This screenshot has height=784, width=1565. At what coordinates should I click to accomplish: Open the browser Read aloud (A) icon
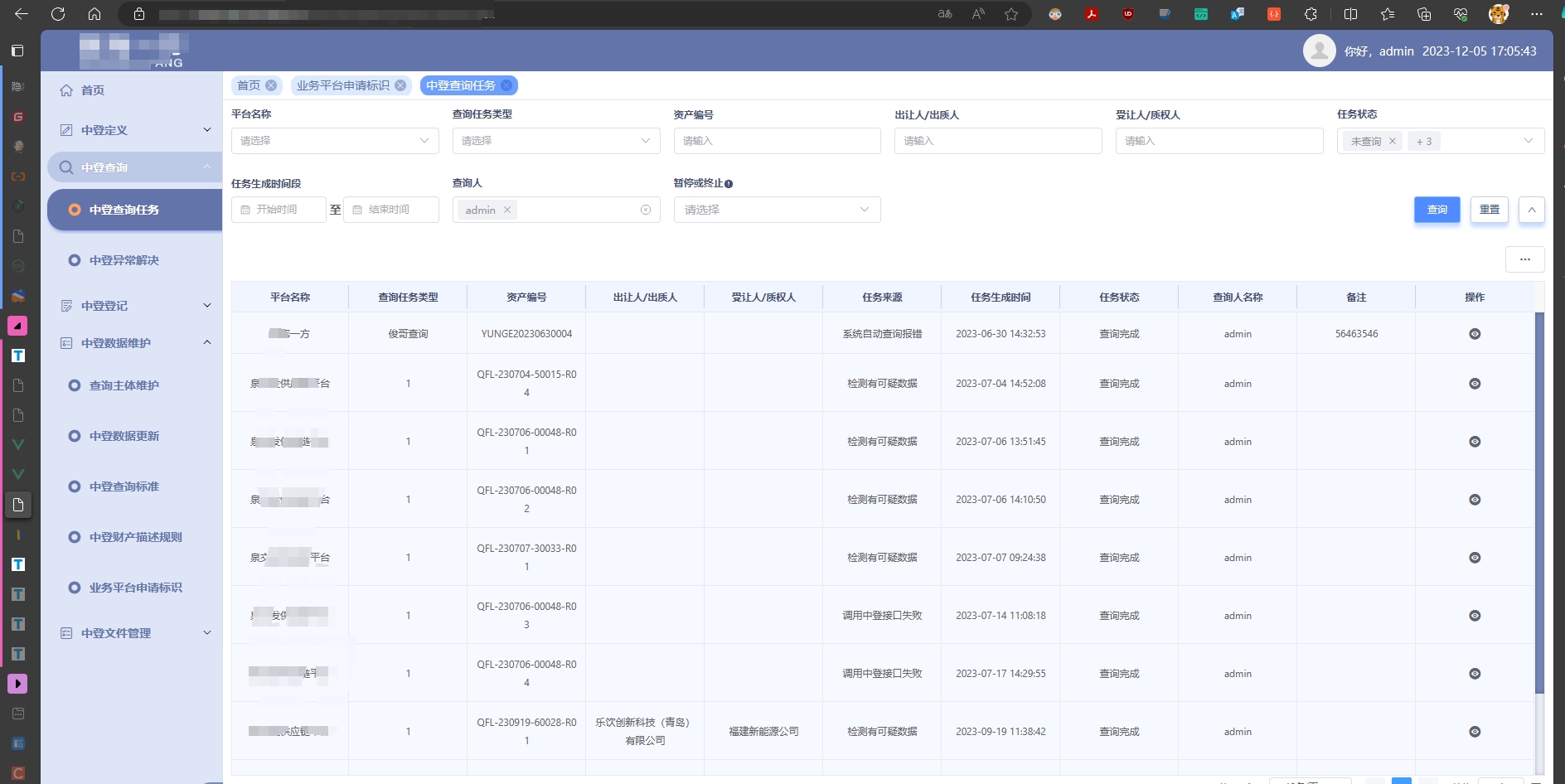pyautogui.click(x=978, y=13)
